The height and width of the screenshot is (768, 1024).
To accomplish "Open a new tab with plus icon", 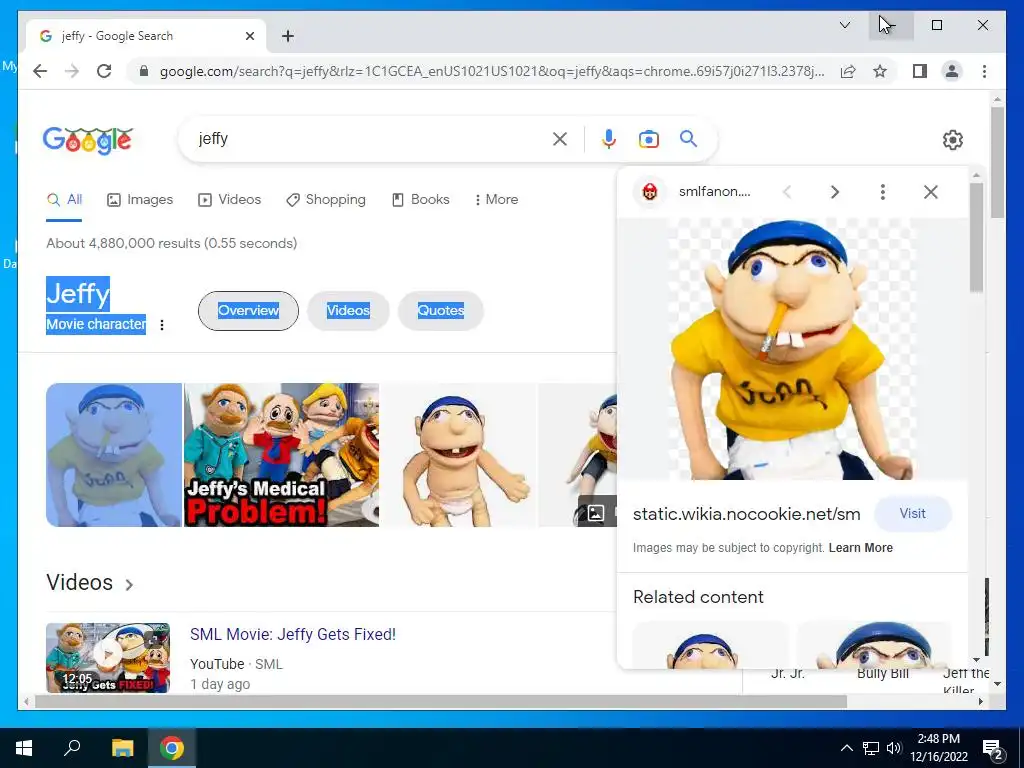I will click(x=288, y=36).
